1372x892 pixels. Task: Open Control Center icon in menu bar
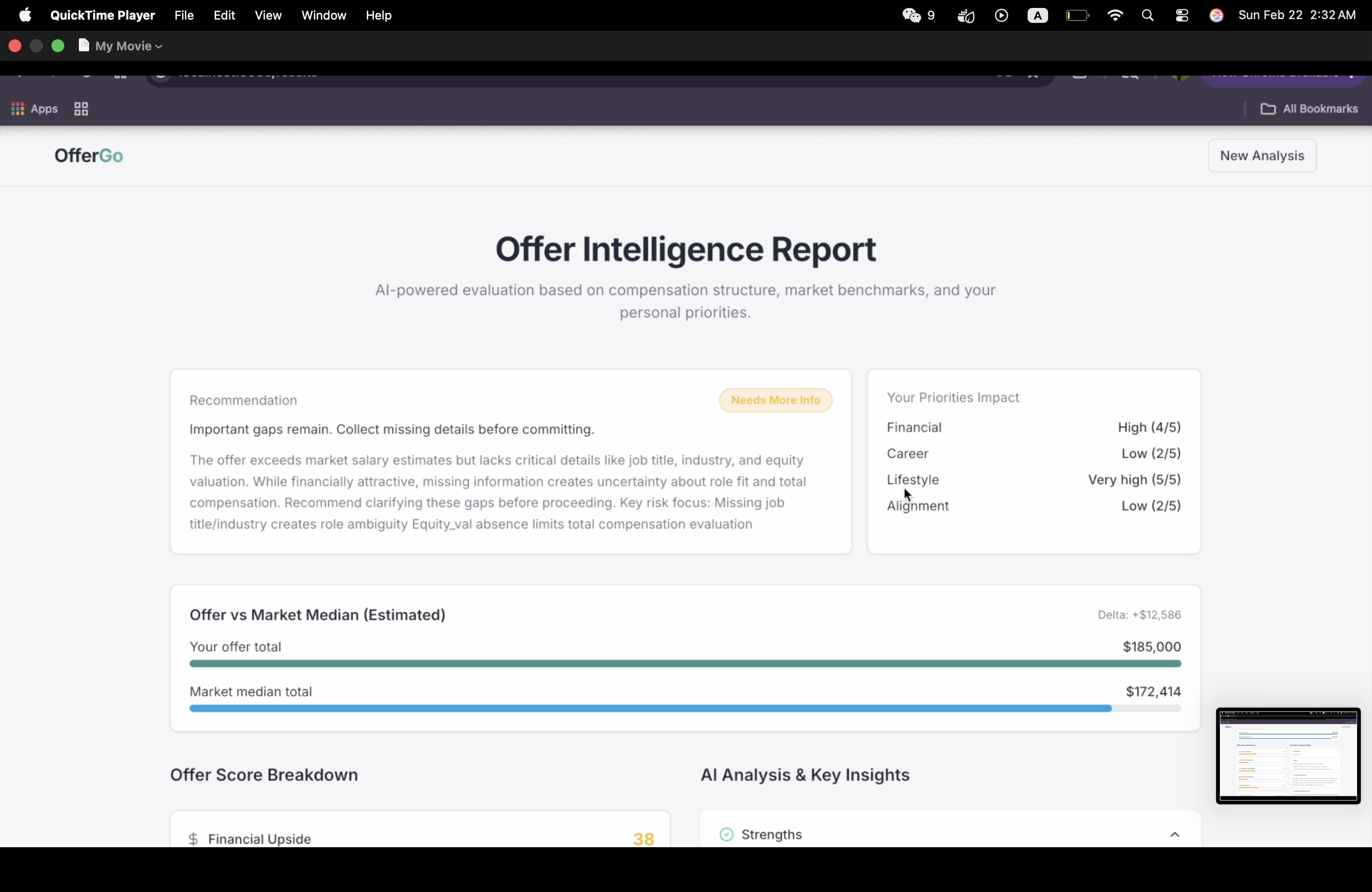pyautogui.click(x=1182, y=15)
